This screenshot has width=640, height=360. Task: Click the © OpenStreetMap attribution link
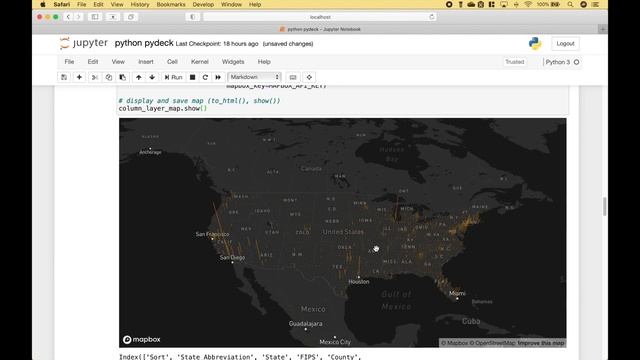point(492,343)
